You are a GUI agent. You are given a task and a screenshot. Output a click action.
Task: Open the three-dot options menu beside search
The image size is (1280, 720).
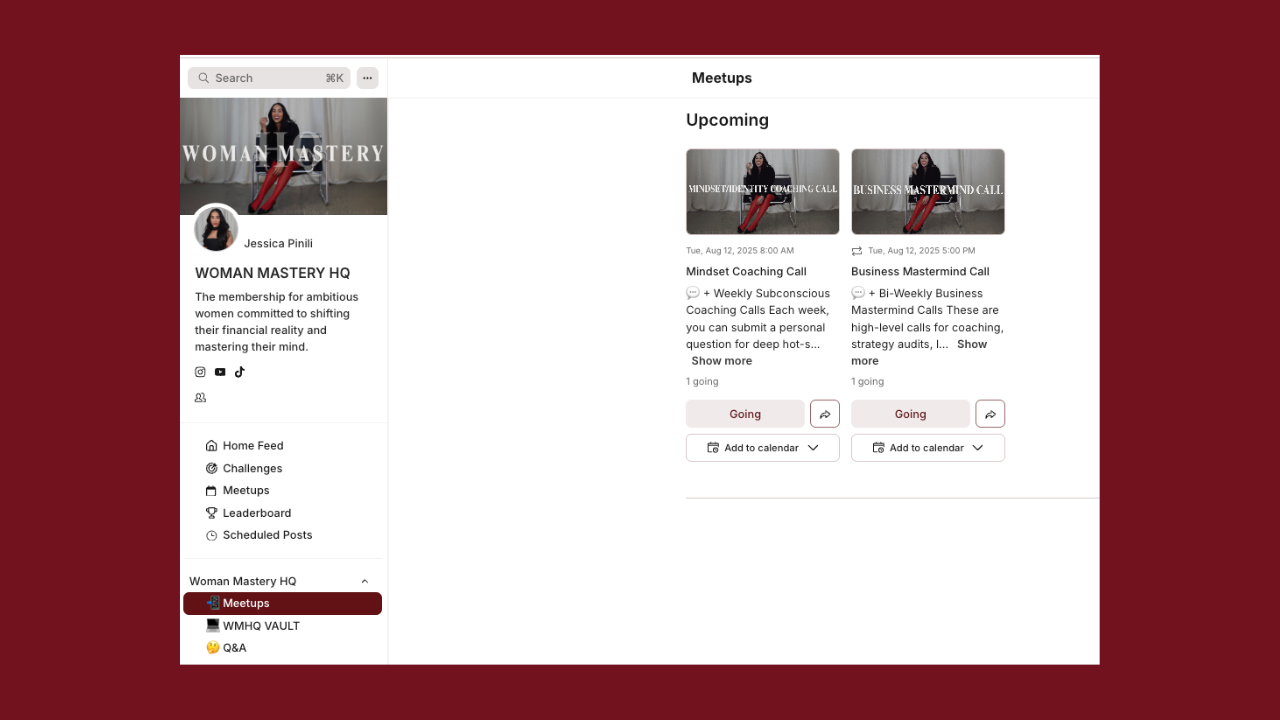[367, 78]
